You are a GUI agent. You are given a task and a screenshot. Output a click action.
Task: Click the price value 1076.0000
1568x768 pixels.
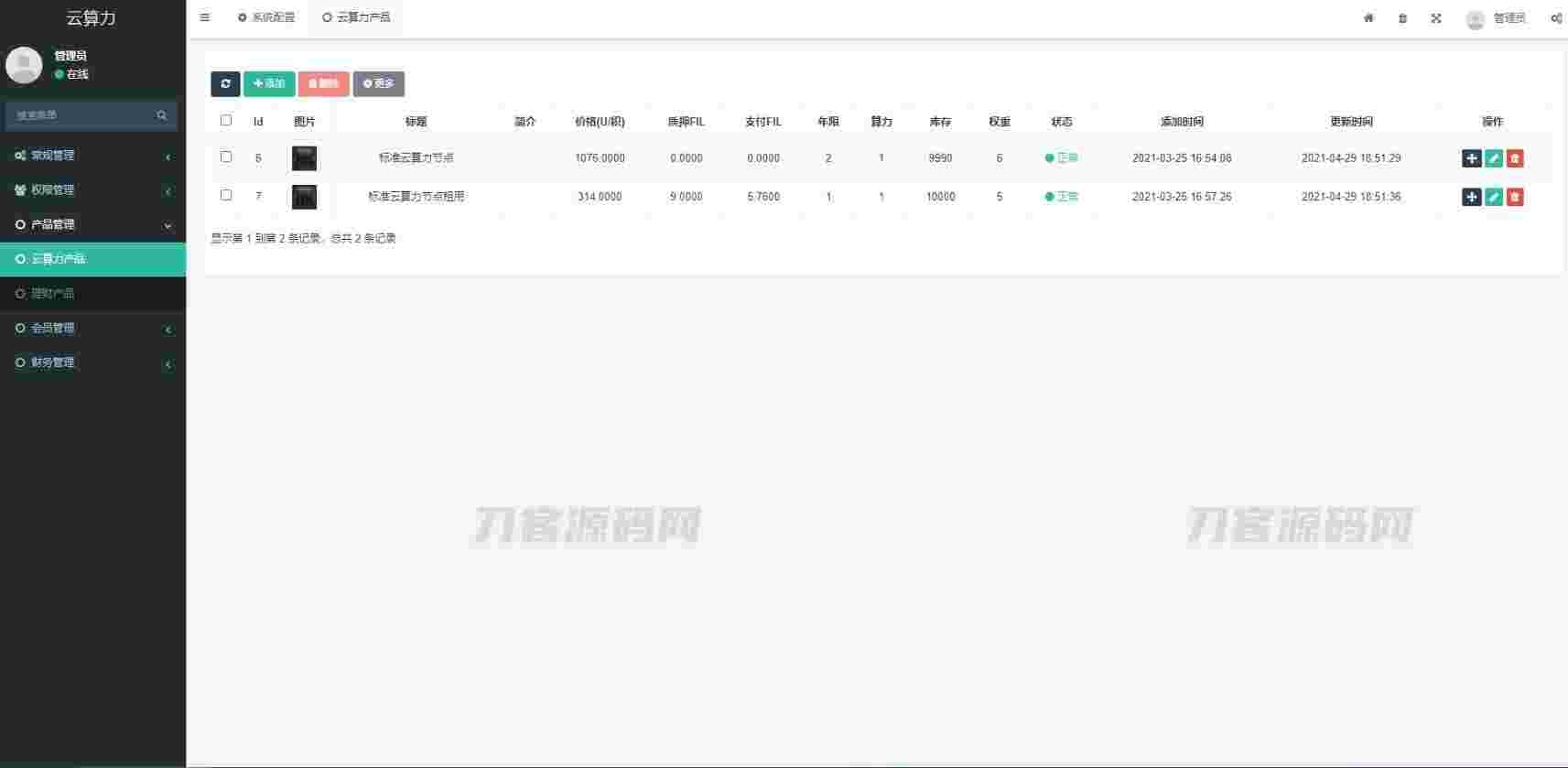[600, 158]
